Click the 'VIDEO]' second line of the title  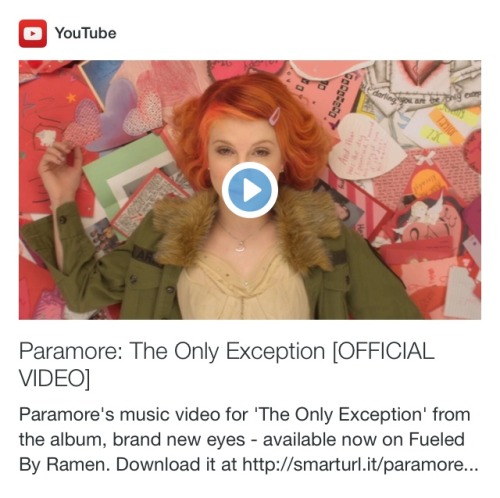pyautogui.click(x=55, y=378)
